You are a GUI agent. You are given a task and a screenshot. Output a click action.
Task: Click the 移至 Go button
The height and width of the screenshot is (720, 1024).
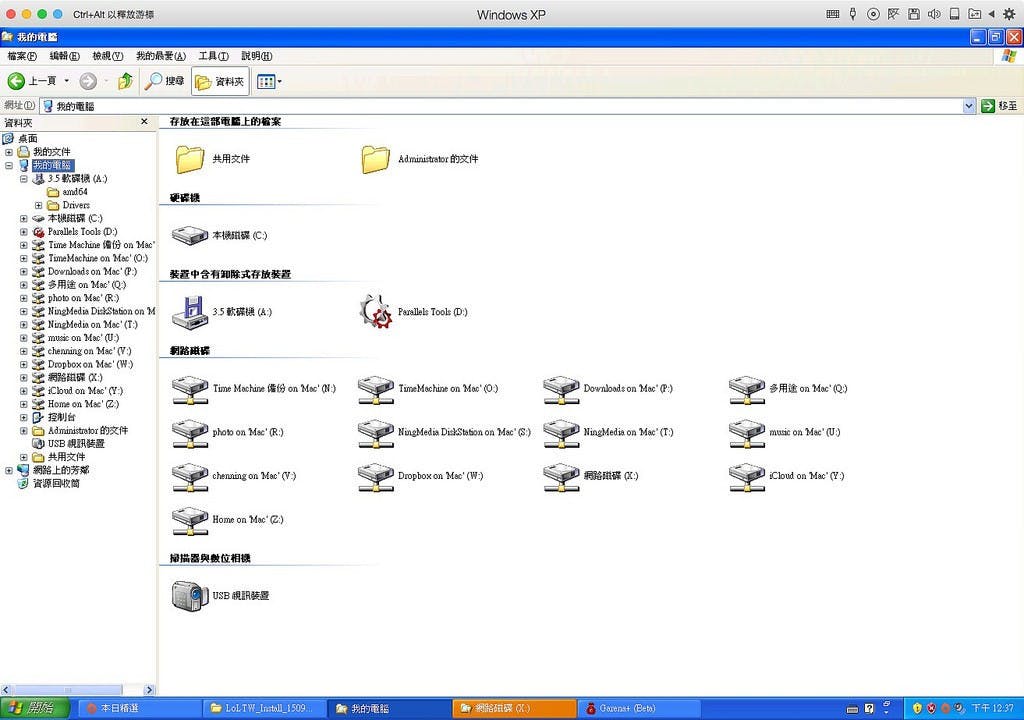999,106
